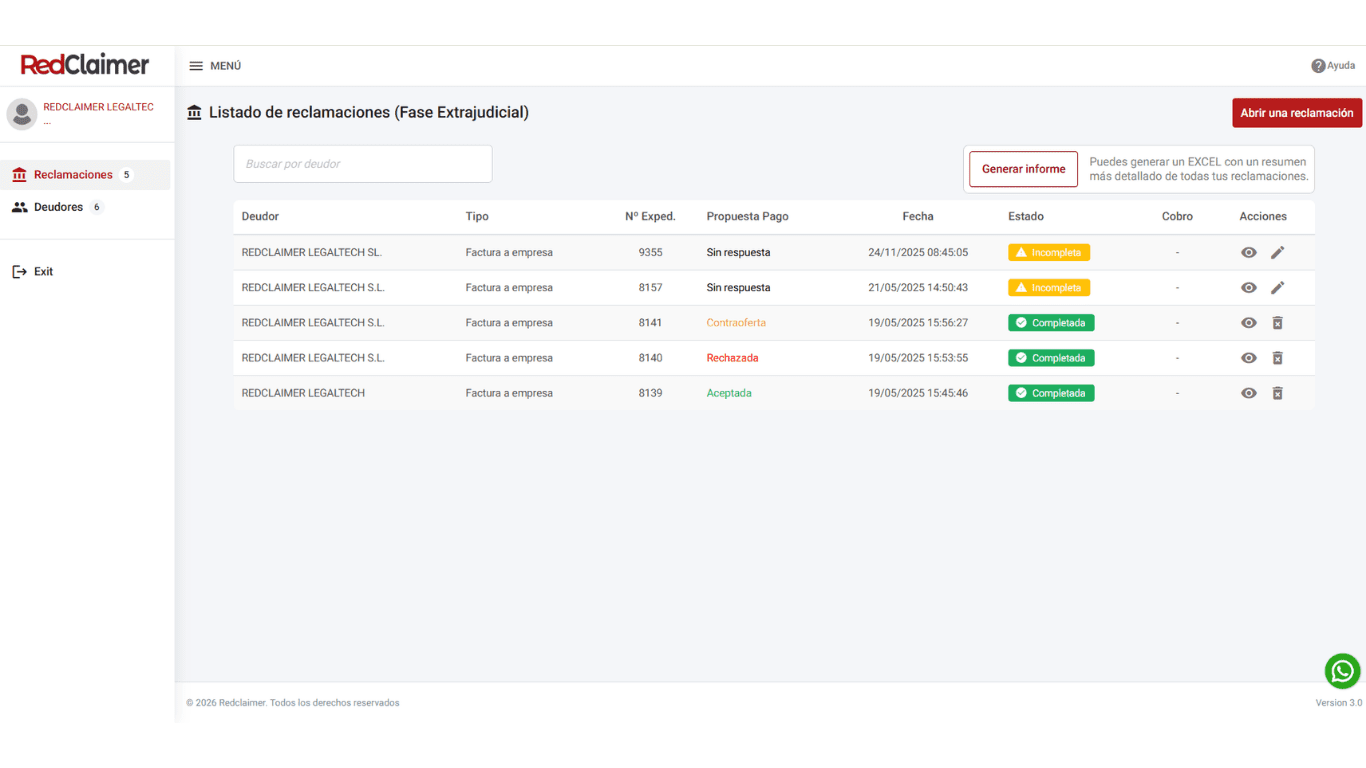
Task: Edit claim number 9355
Action: tap(1277, 253)
